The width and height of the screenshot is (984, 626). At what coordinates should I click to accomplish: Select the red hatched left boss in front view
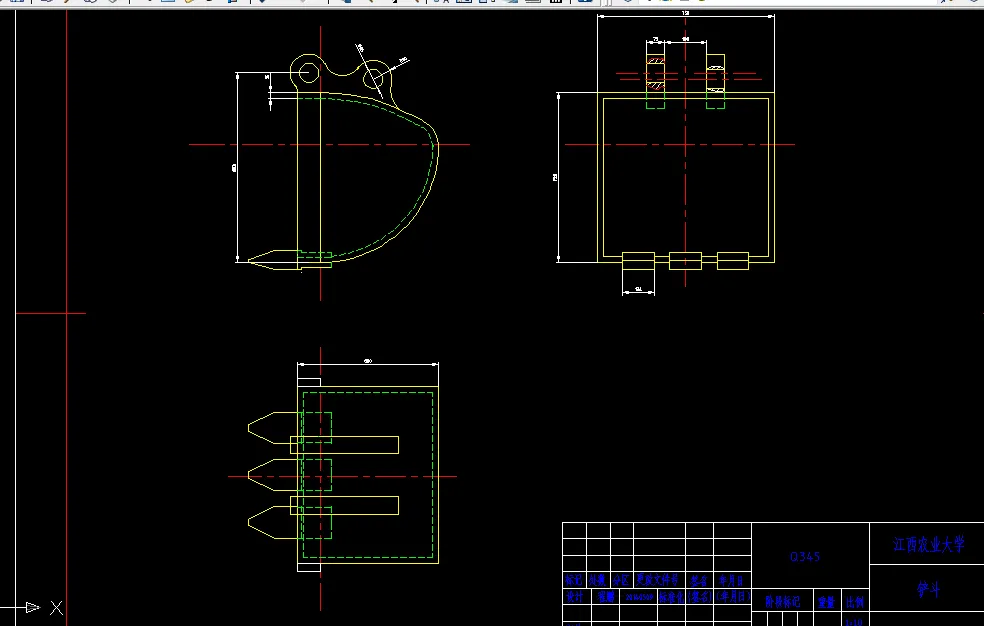(x=655, y=73)
